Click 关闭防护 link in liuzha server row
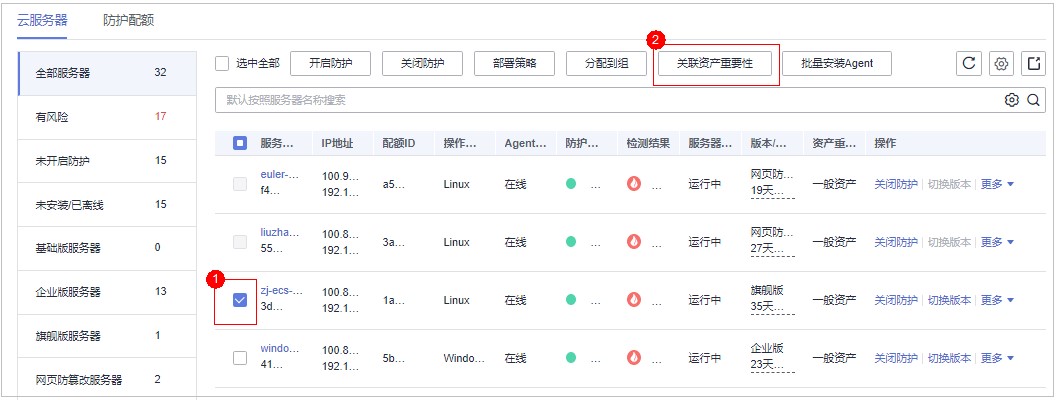 pos(895,242)
